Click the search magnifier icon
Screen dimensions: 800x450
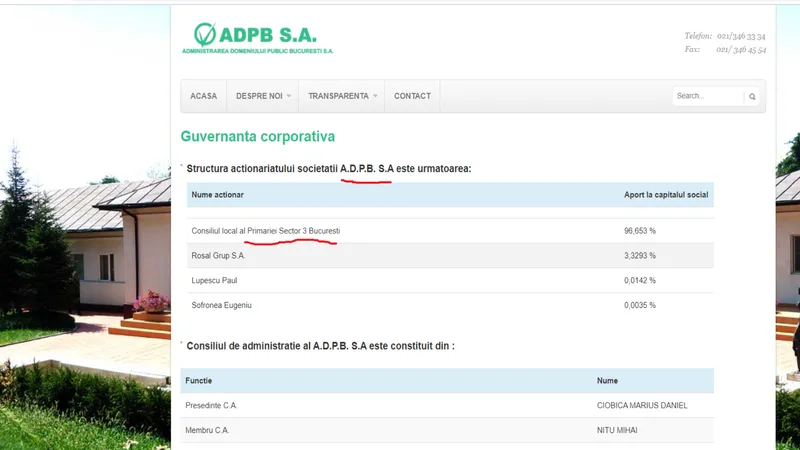[x=752, y=96]
